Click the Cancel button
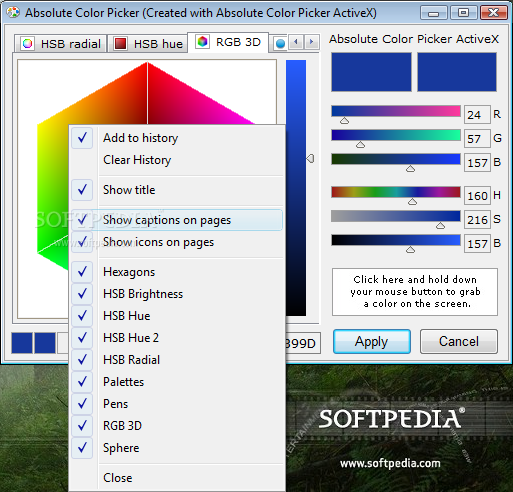This screenshot has height=492, width=513. coord(459,341)
